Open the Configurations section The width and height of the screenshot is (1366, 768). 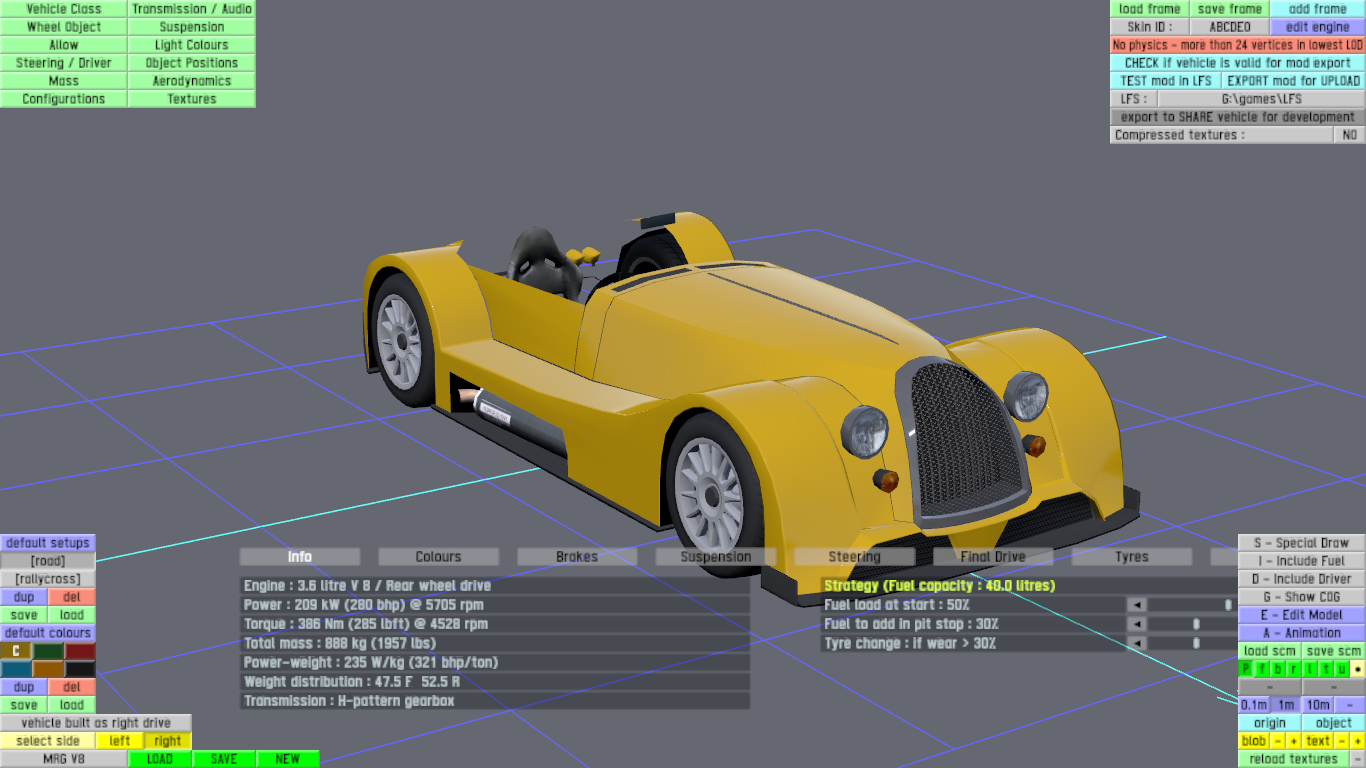coord(64,99)
